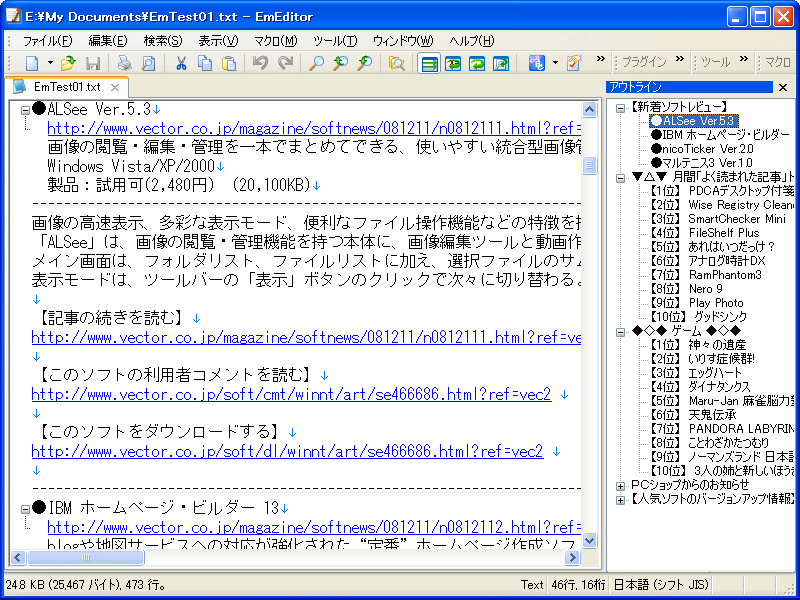Follow the link below 【記事の続きを読む】
The image size is (800, 600).
(306, 338)
